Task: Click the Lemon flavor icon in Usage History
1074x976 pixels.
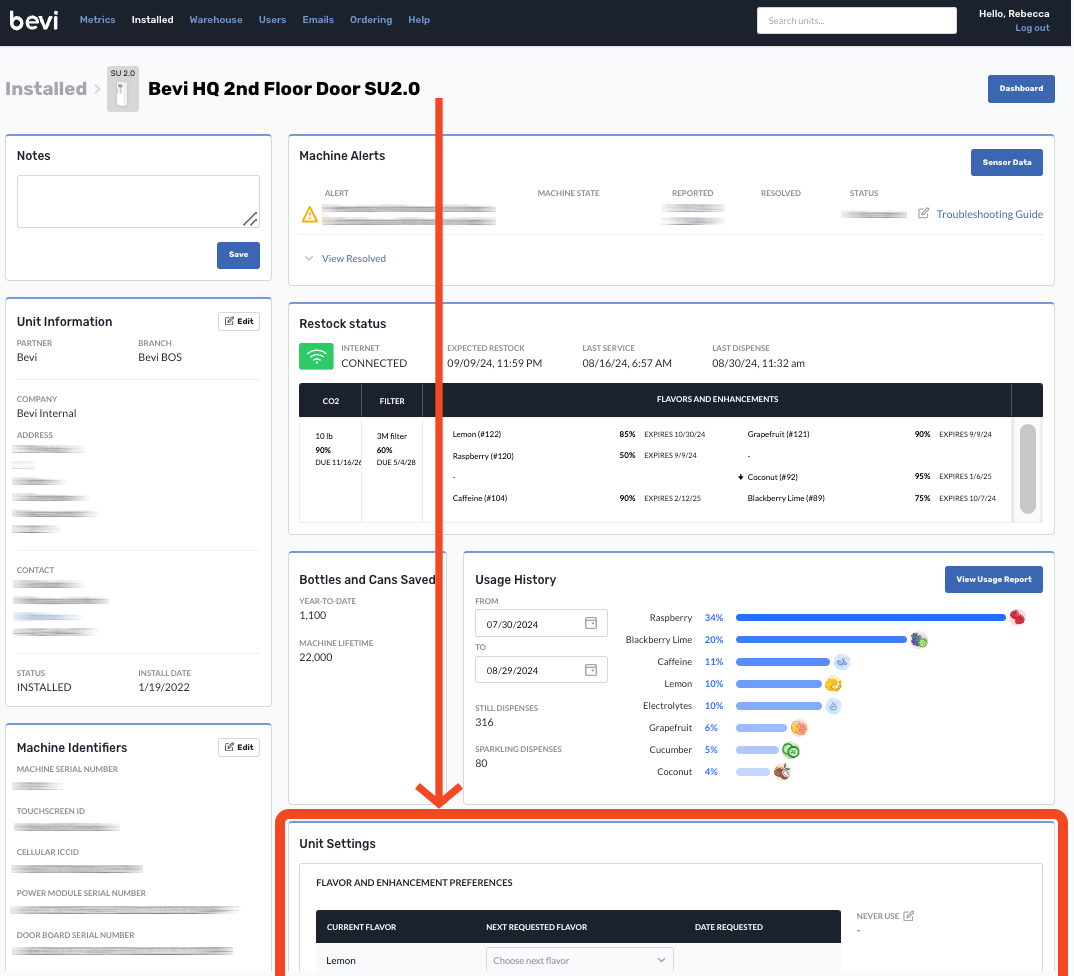Action: coord(833,684)
